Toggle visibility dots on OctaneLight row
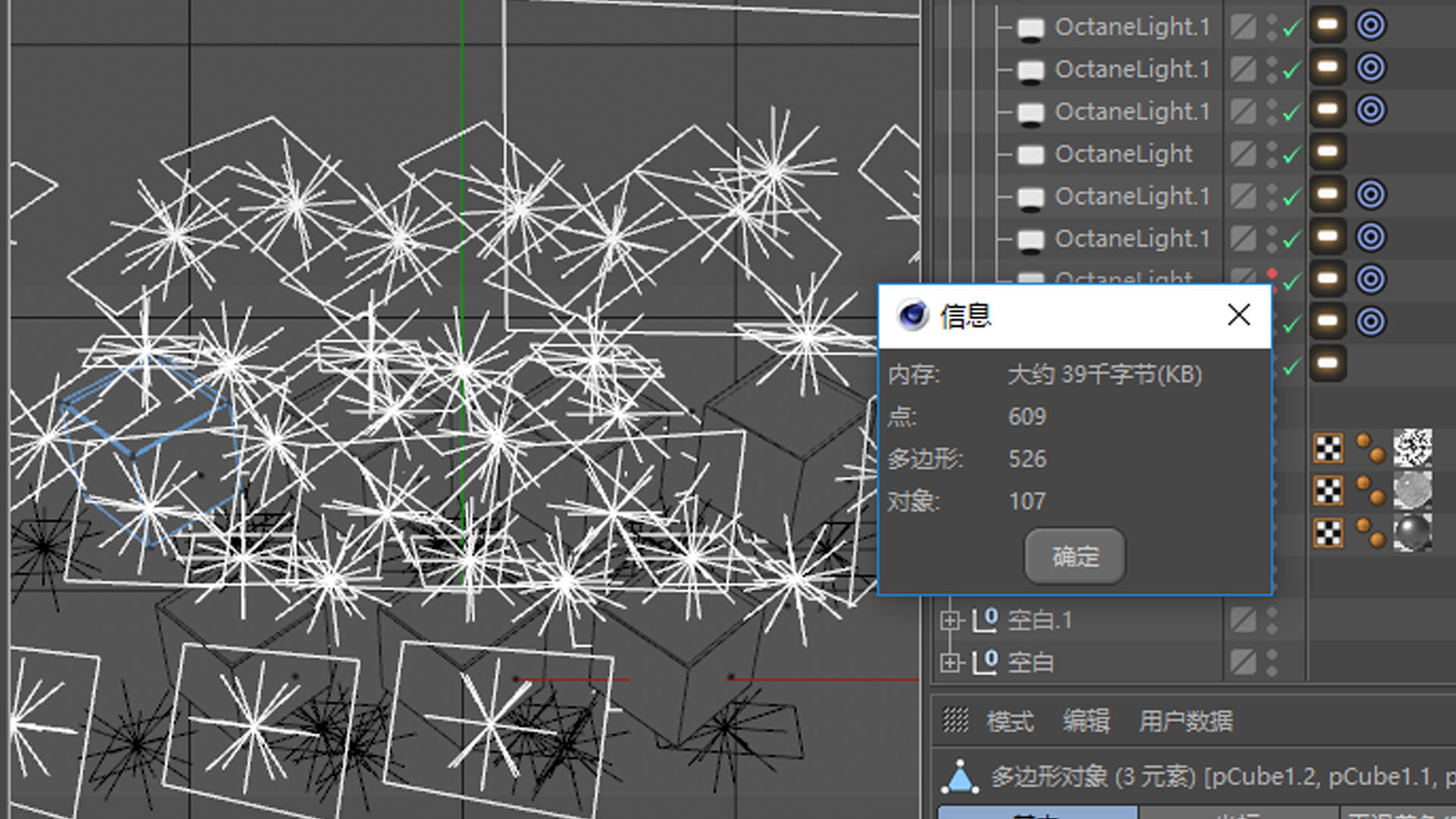 point(1272,154)
